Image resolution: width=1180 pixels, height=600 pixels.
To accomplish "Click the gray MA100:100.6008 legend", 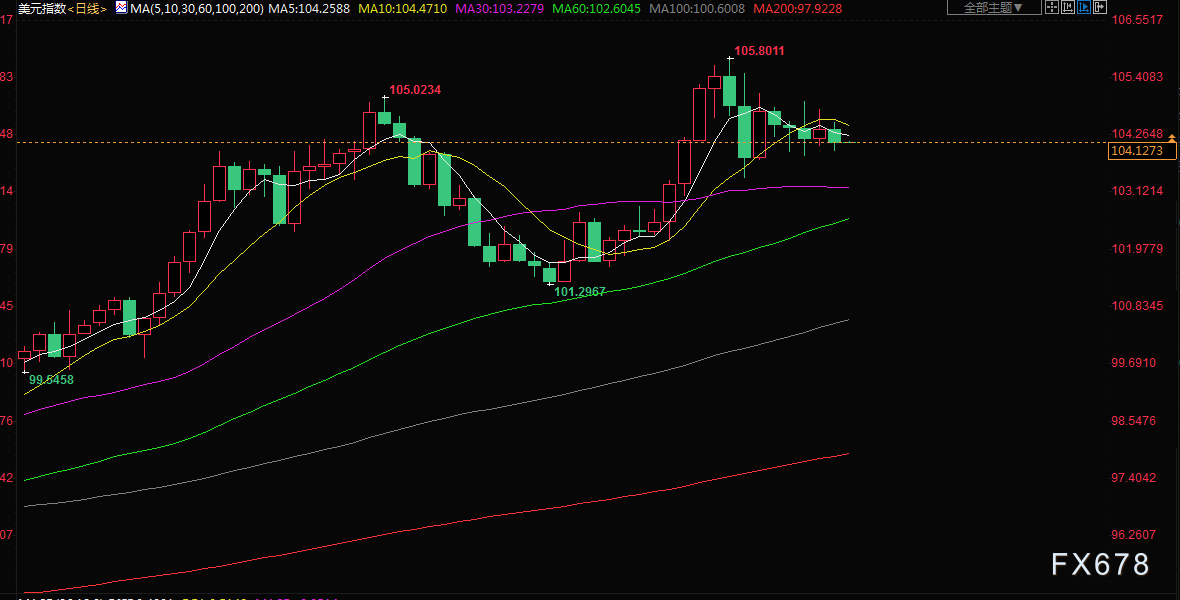I will [697, 8].
